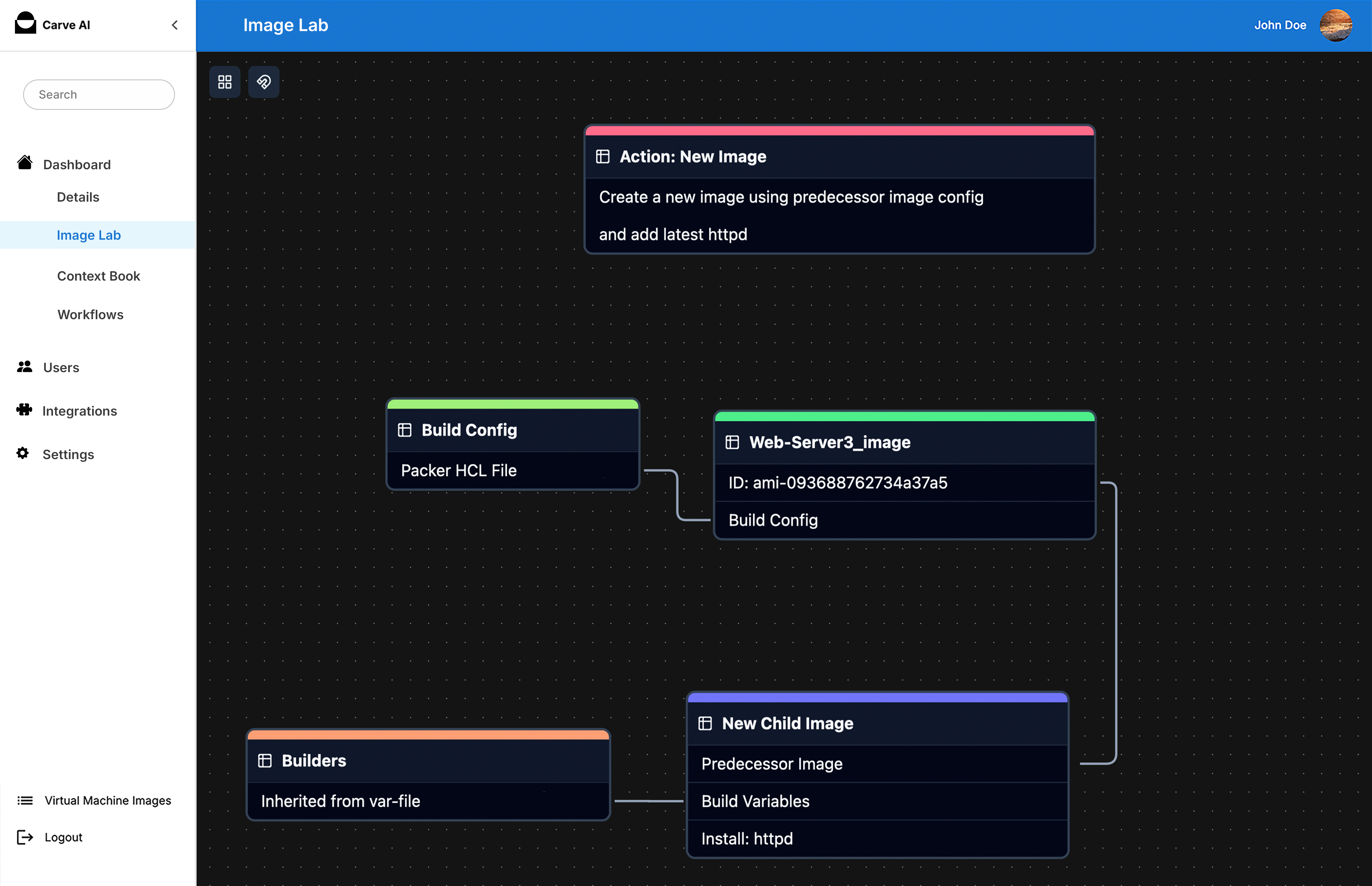The image size is (1372, 886).
Task: Click the Logout exit icon
Action: pyautogui.click(x=25, y=837)
